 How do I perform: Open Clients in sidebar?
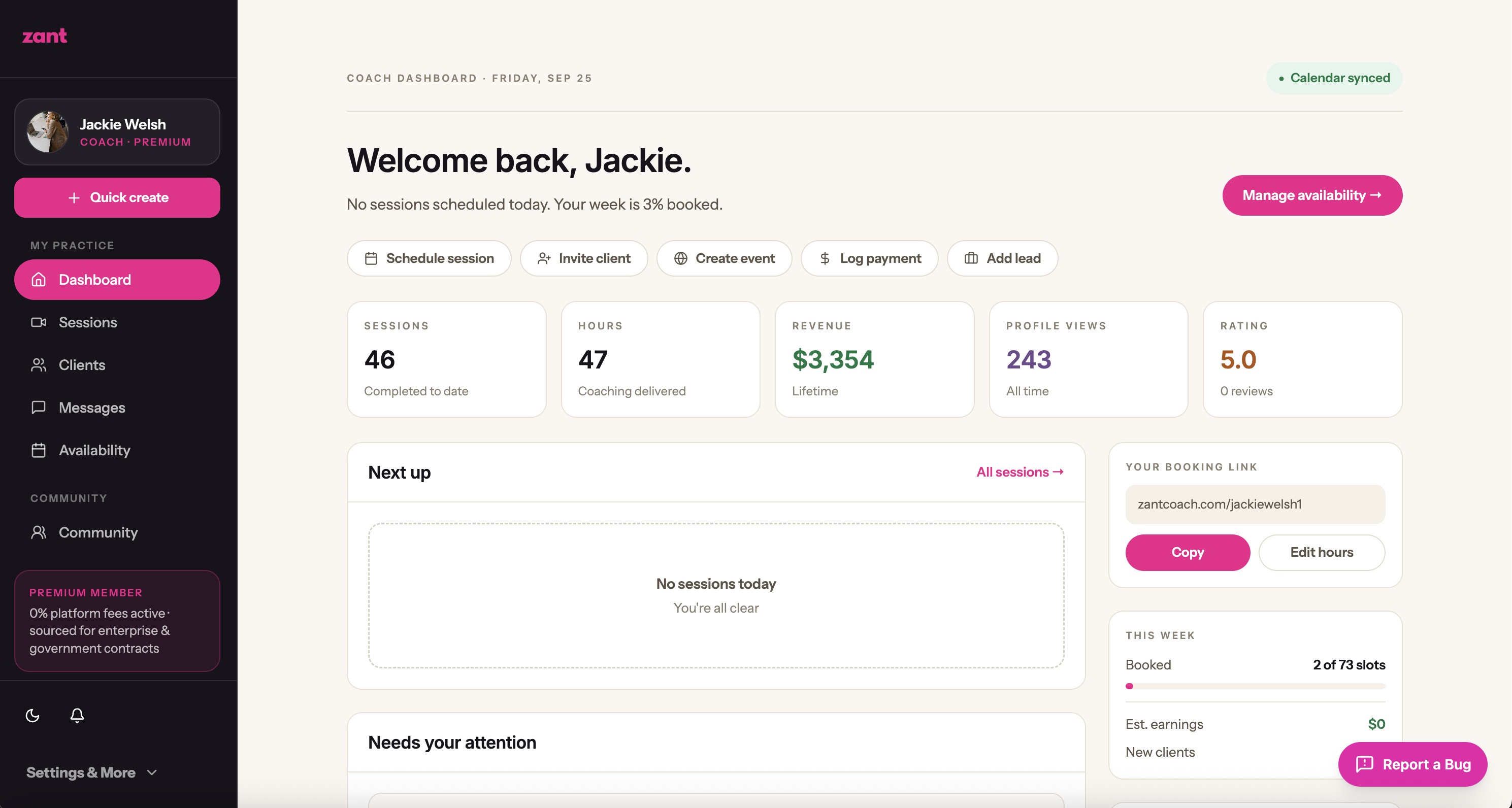coord(117,365)
